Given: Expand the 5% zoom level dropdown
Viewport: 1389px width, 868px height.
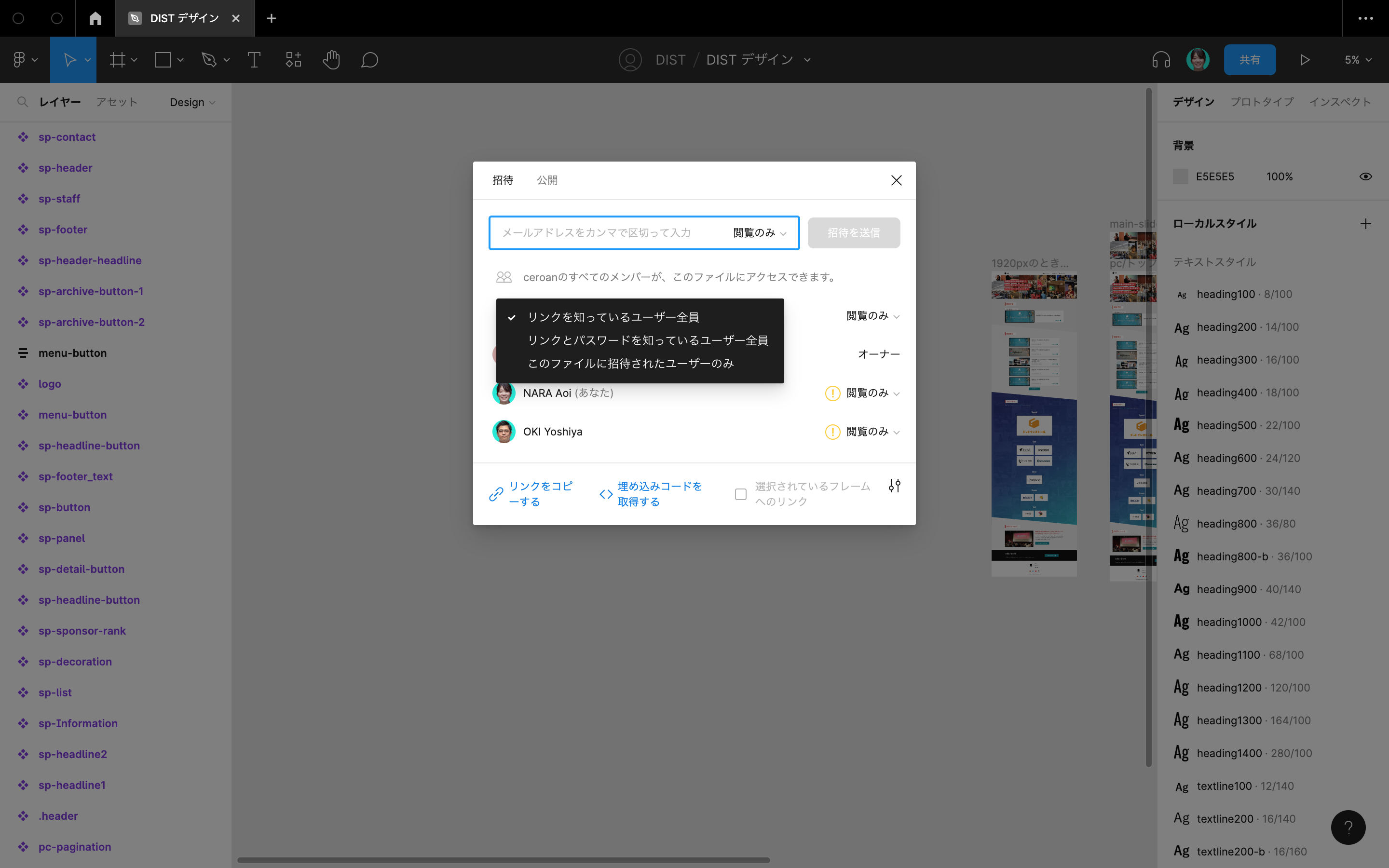Looking at the screenshot, I should pos(1358,60).
